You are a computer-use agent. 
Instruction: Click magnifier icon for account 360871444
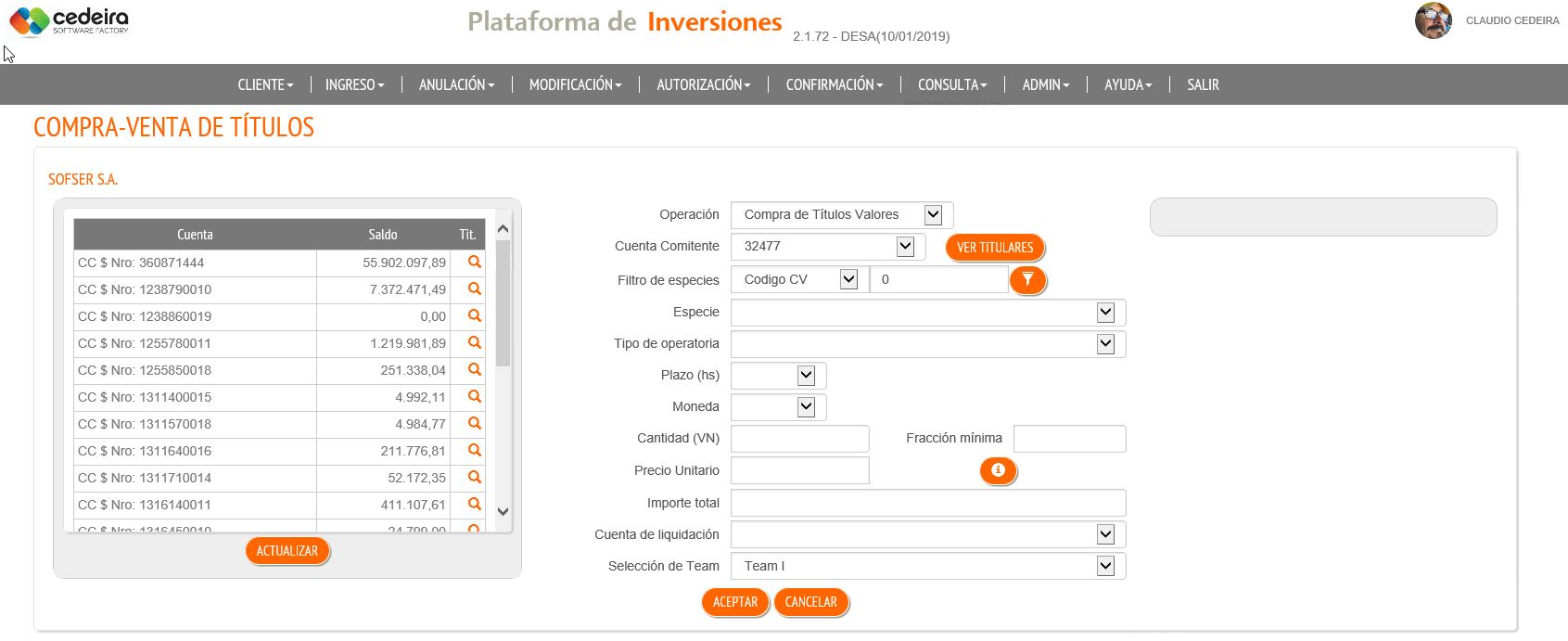pyautogui.click(x=475, y=263)
